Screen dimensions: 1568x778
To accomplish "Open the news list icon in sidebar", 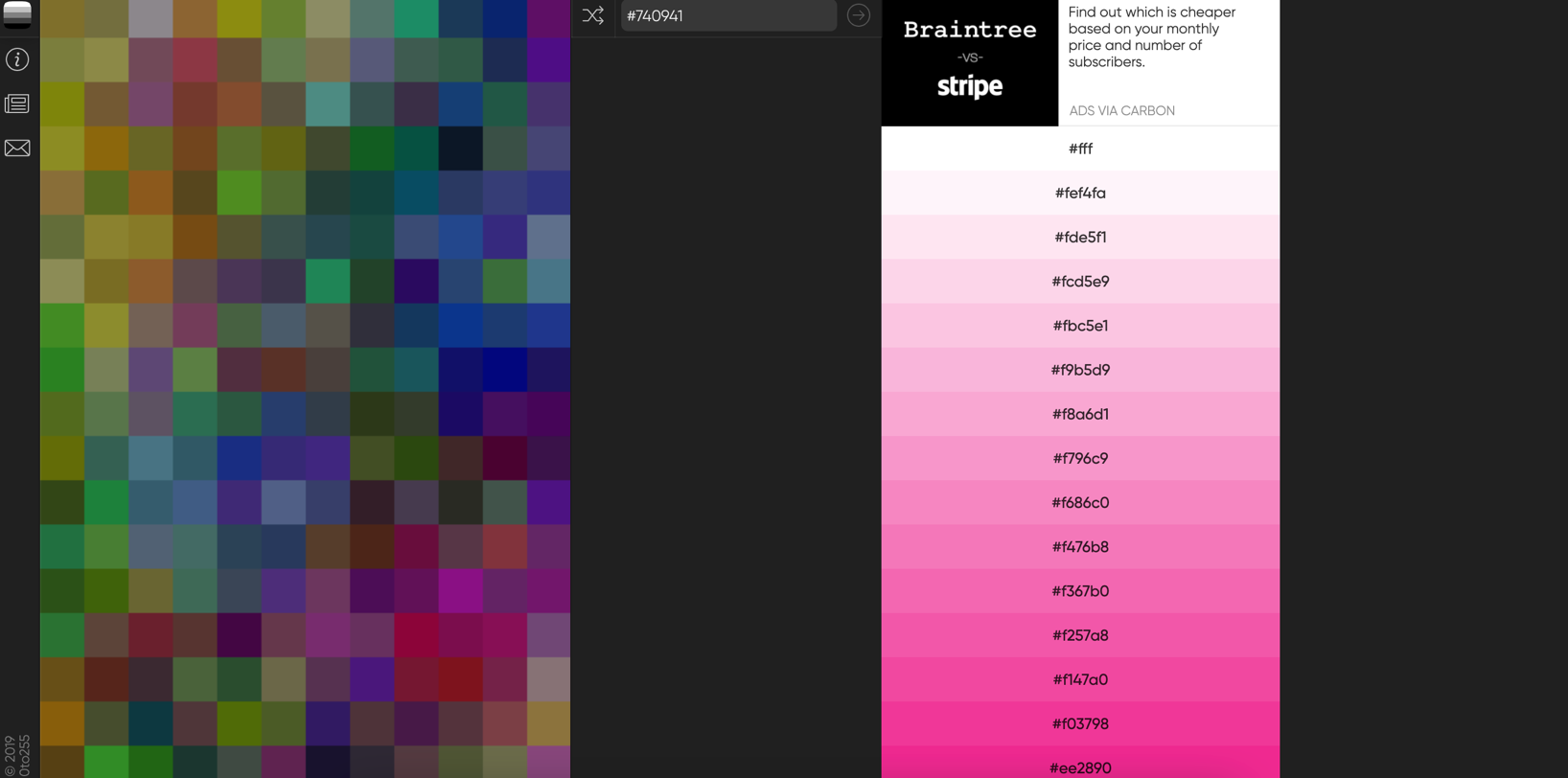I will point(17,103).
